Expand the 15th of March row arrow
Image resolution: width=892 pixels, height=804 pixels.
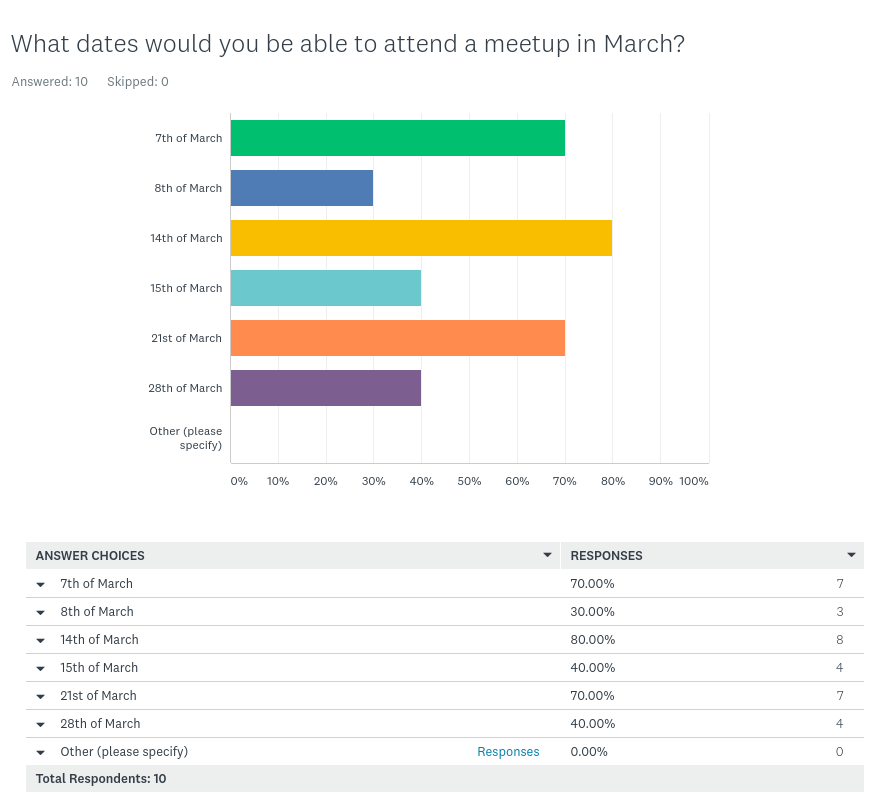tap(41, 668)
